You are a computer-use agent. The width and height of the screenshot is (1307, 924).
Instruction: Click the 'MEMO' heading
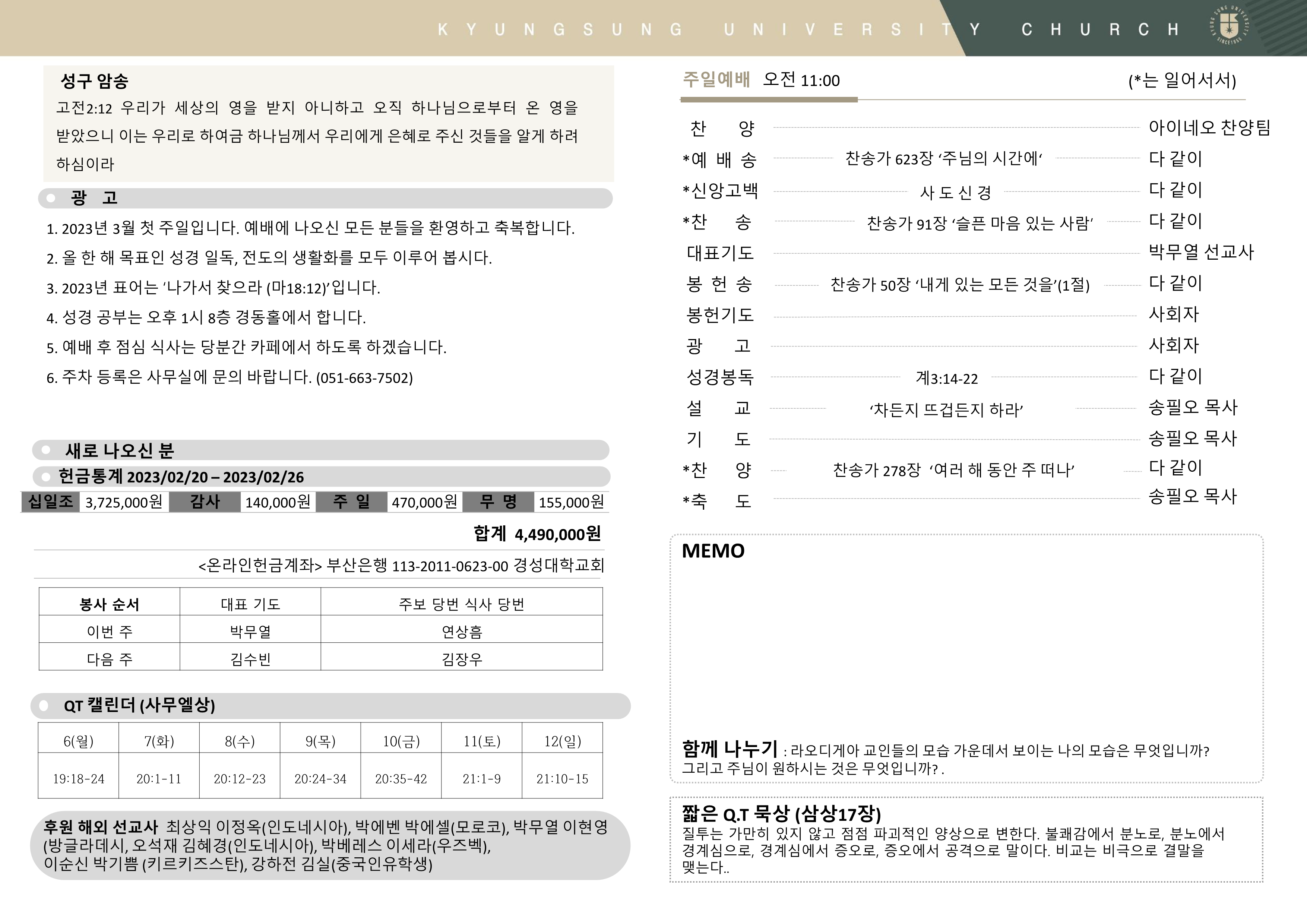point(713,551)
